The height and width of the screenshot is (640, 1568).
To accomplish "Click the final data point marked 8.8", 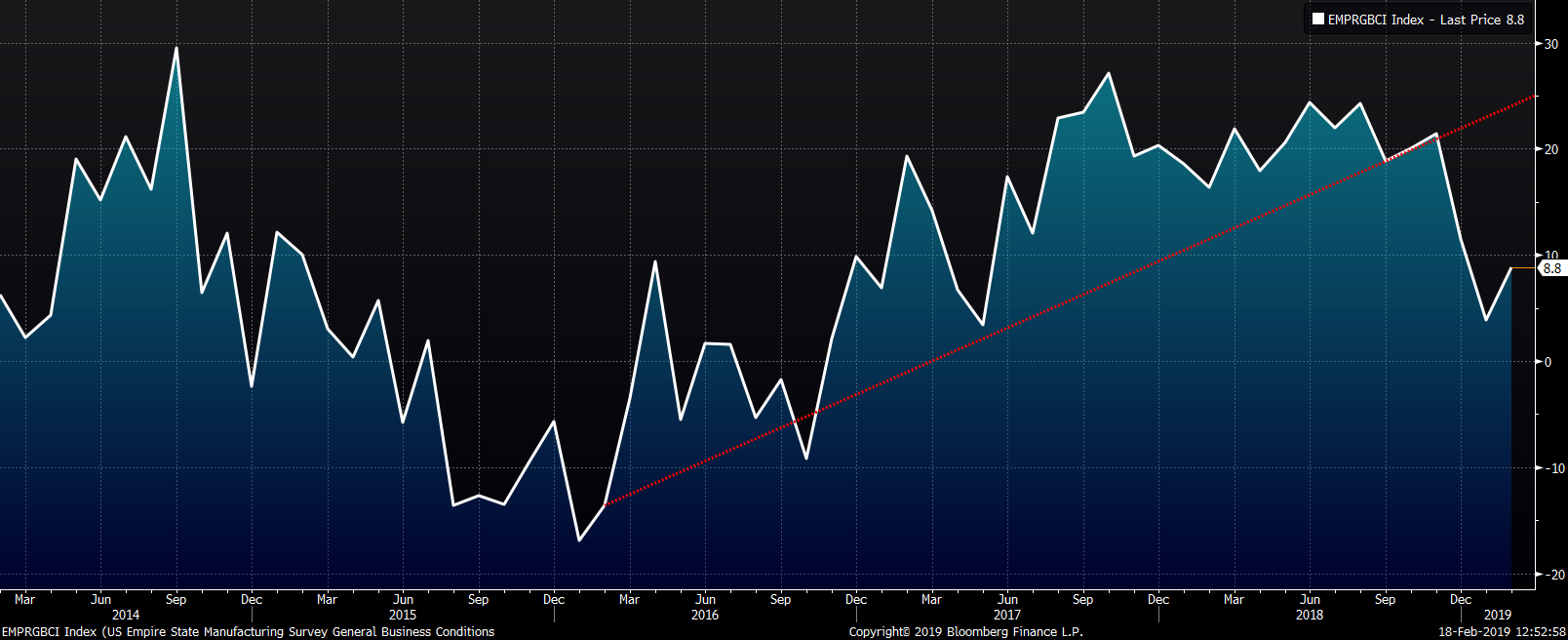I will pyautogui.click(x=1511, y=268).
